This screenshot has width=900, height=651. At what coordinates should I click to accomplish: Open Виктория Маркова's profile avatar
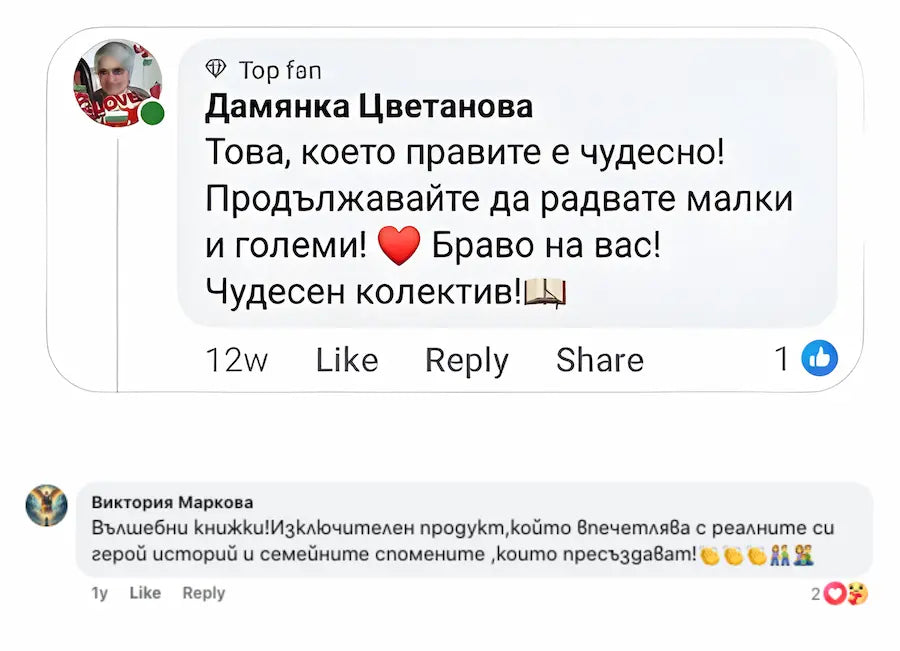[x=47, y=506]
